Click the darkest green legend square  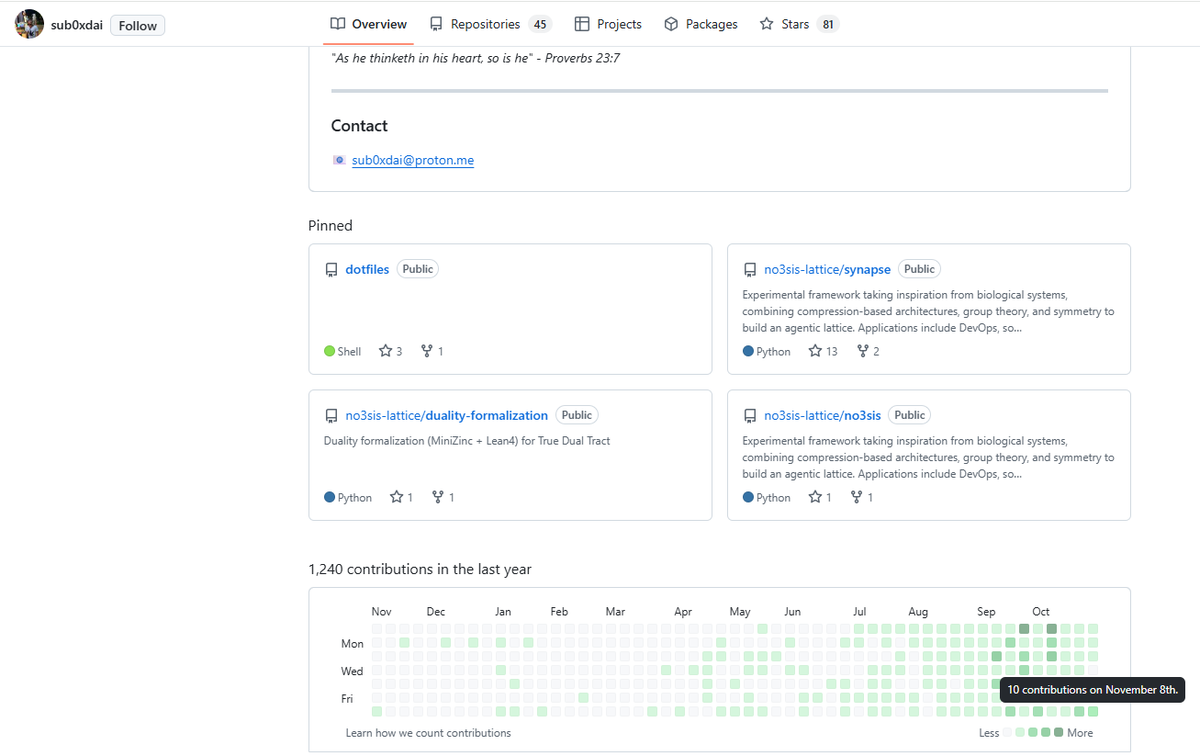tap(1058, 733)
